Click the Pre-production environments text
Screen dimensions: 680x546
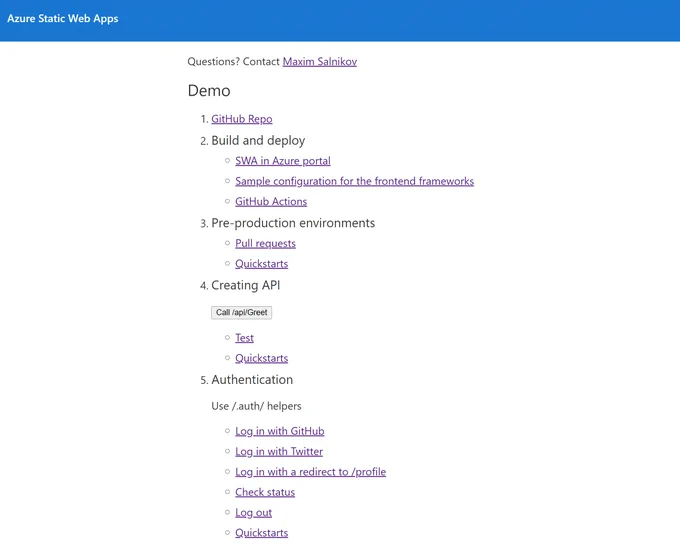(293, 223)
